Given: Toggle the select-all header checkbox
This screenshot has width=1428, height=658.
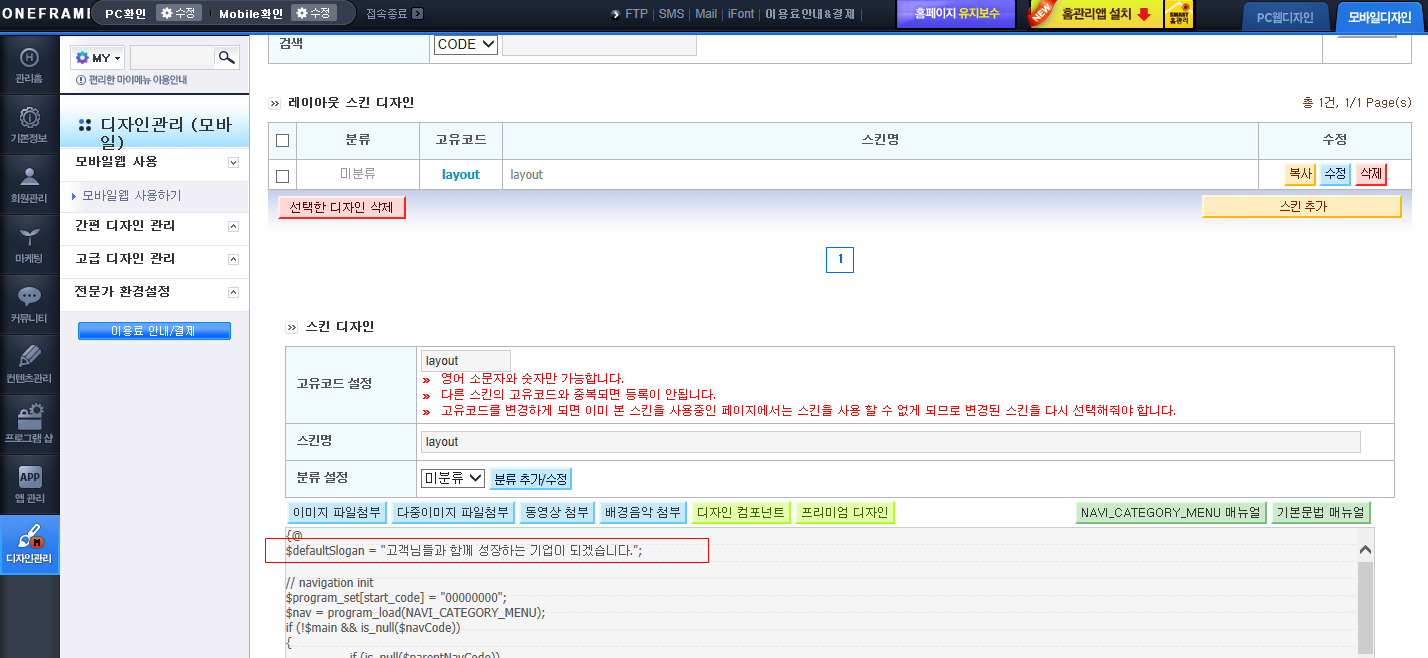Looking at the screenshot, I should [x=282, y=140].
